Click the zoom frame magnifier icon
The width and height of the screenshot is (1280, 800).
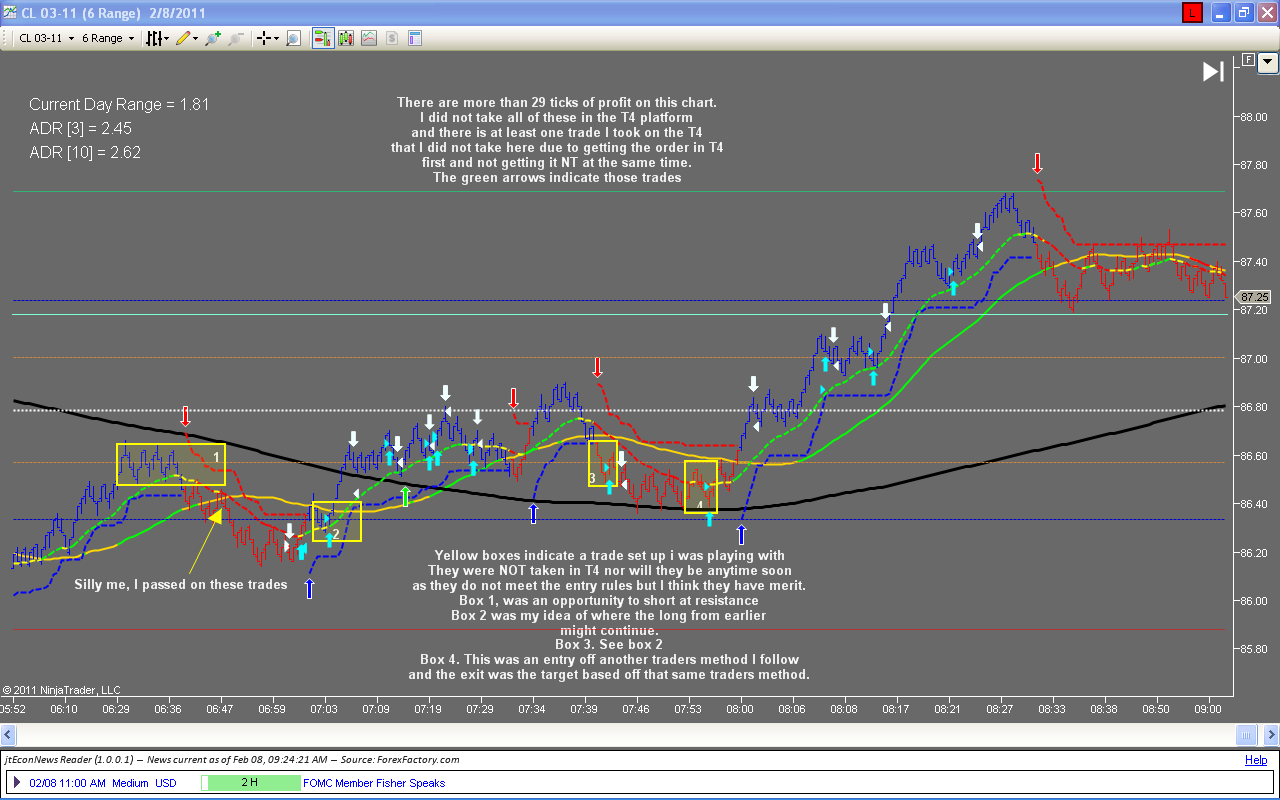pyautogui.click(x=294, y=38)
